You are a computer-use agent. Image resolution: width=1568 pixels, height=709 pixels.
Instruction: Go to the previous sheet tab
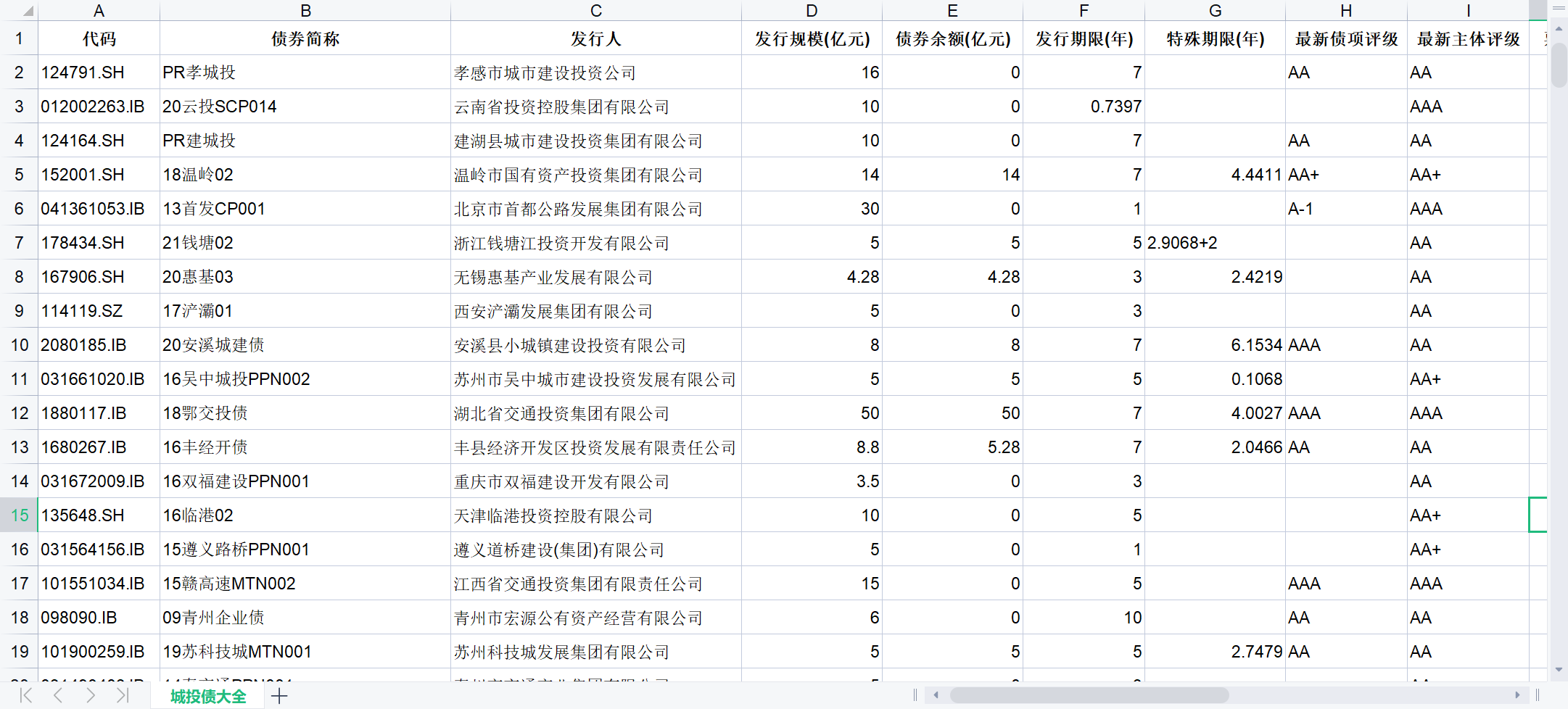pyautogui.click(x=58, y=696)
